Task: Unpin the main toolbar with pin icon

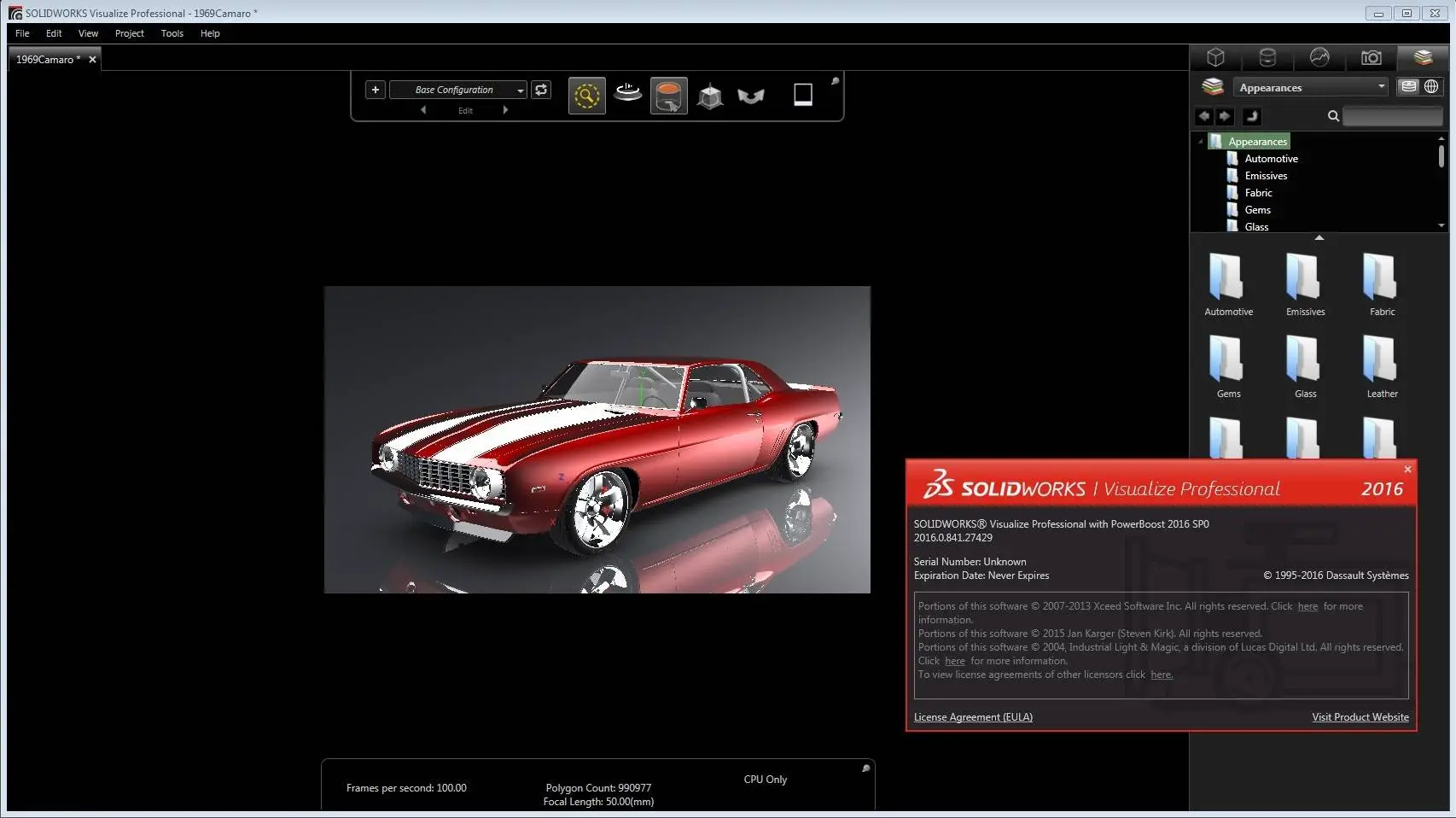Action: click(835, 81)
